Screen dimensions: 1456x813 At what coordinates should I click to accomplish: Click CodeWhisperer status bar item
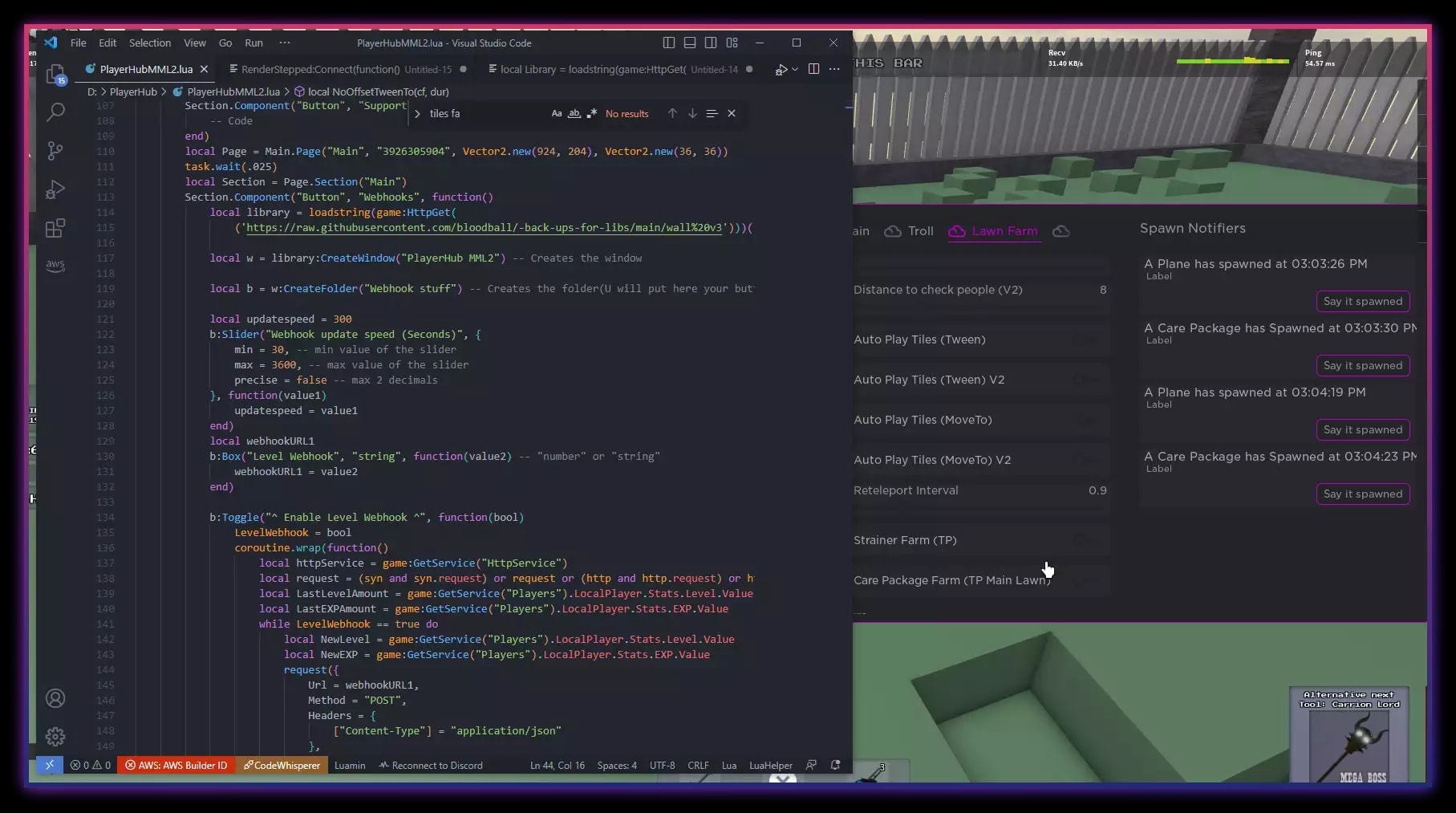tap(282, 765)
